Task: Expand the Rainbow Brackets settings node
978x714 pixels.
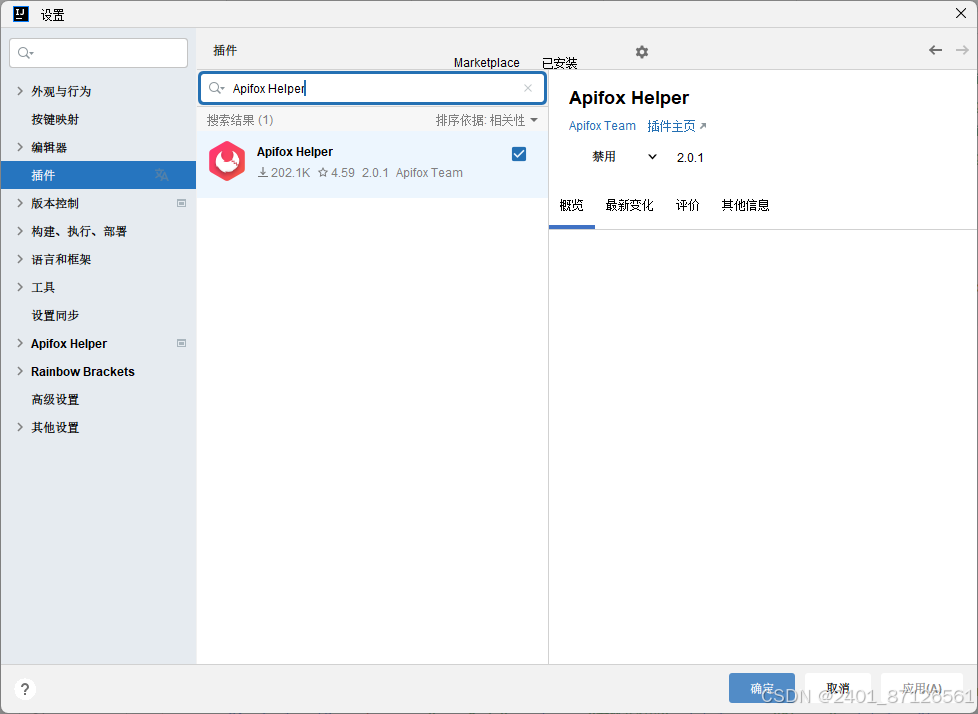Action: point(20,372)
